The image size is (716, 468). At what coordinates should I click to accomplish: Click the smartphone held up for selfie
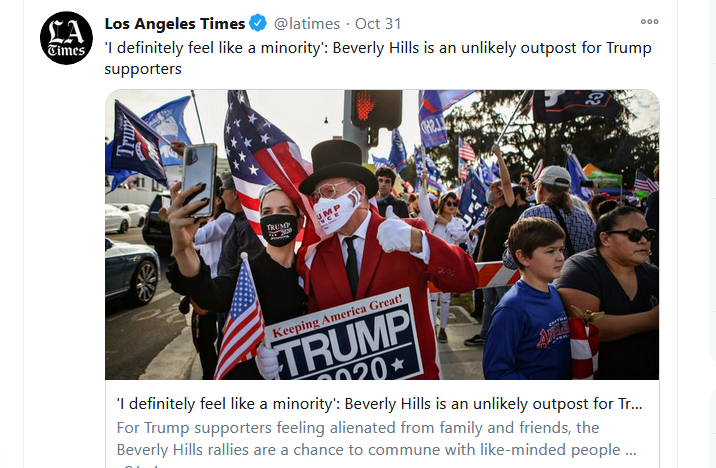pos(199,179)
